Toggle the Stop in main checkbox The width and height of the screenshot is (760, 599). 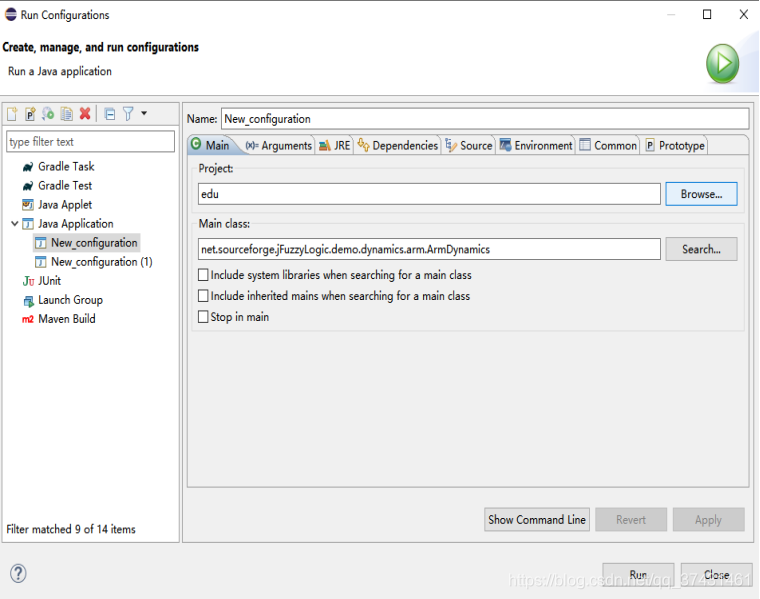[x=203, y=316]
